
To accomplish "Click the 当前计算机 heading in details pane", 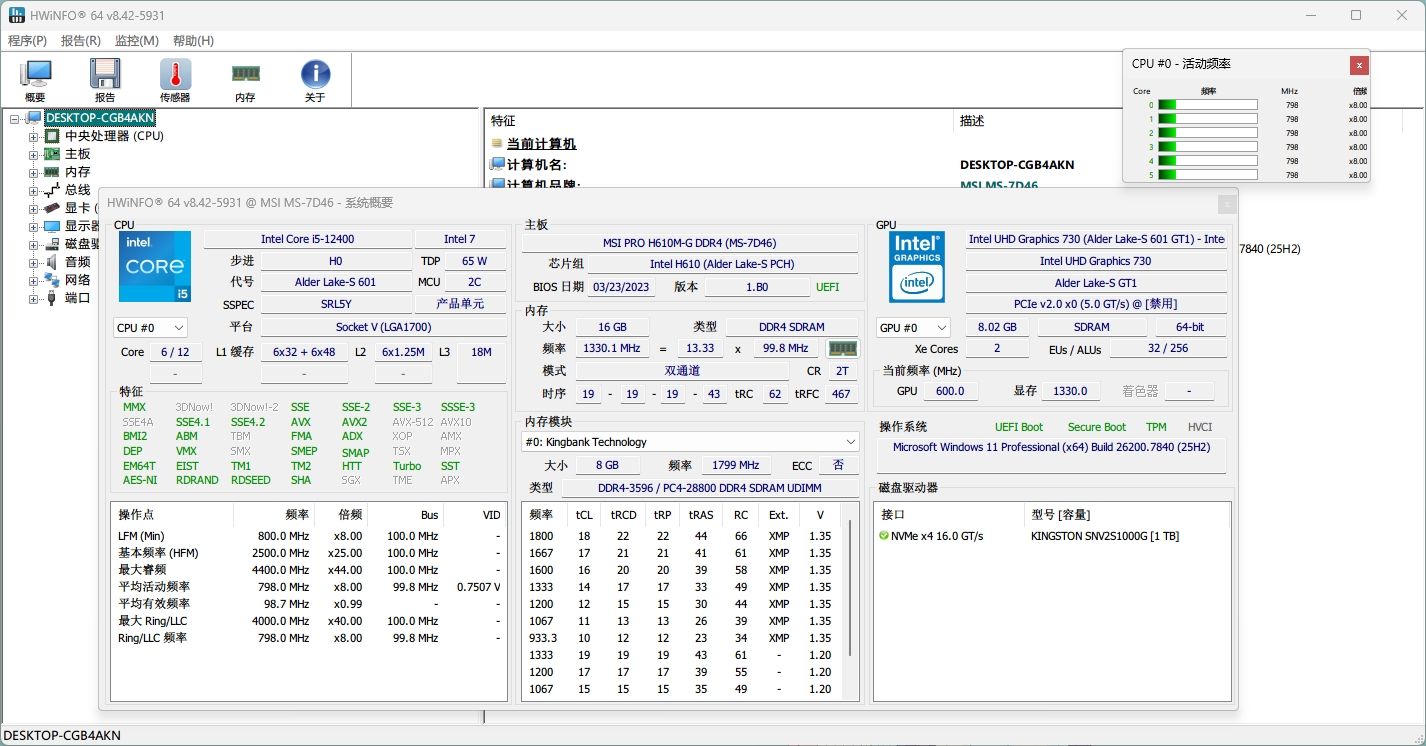I will pyautogui.click(x=541, y=144).
